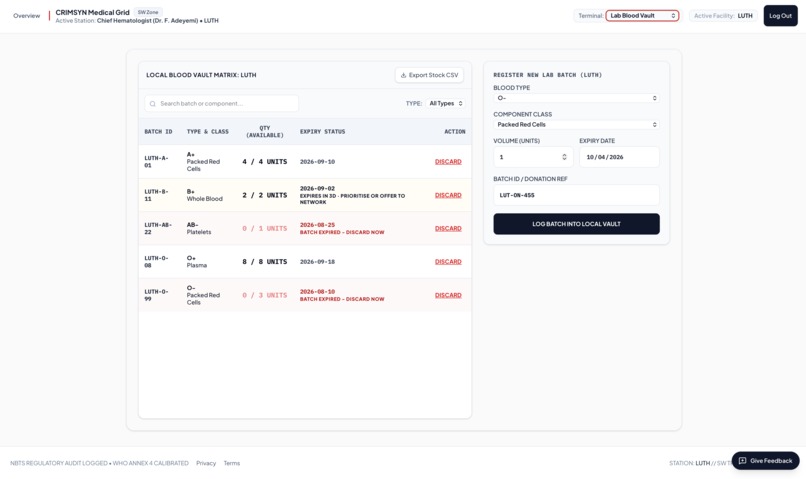The image size is (806, 479).
Task: Discard batch LUTH-O-08
Action: point(448,262)
